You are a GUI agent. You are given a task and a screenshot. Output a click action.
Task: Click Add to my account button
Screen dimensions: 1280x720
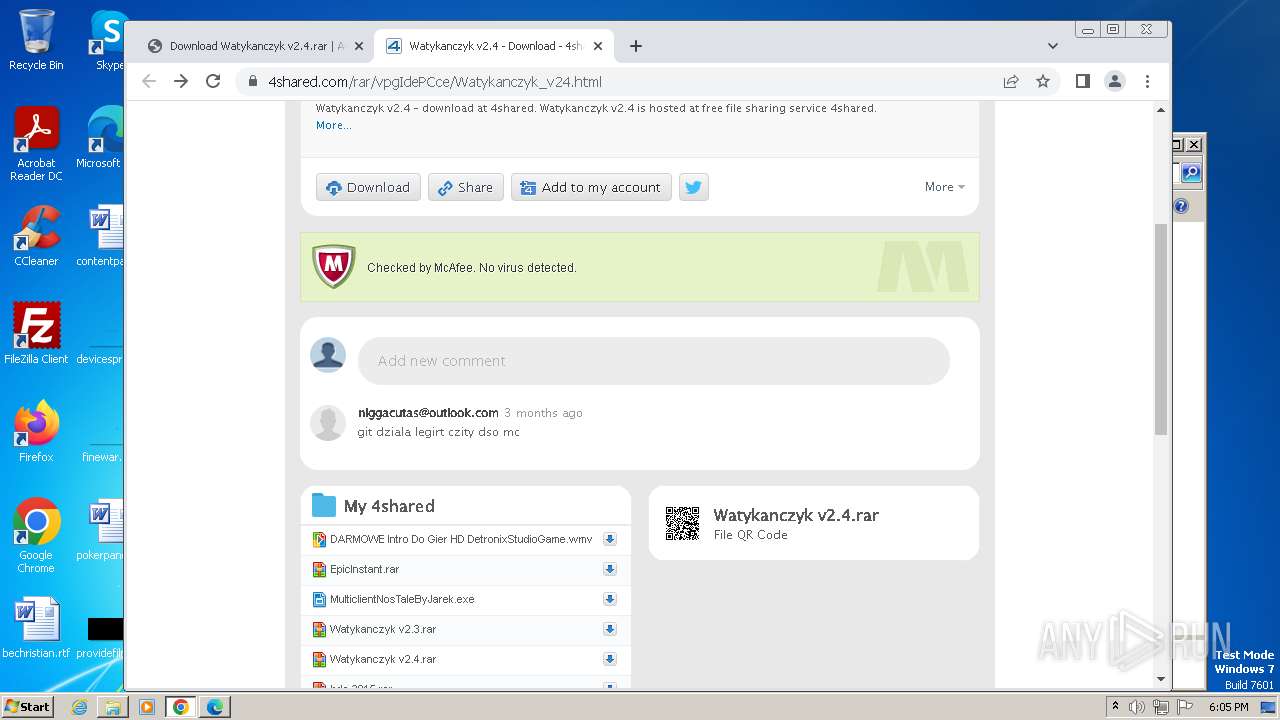pyautogui.click(x=591, y=187)
